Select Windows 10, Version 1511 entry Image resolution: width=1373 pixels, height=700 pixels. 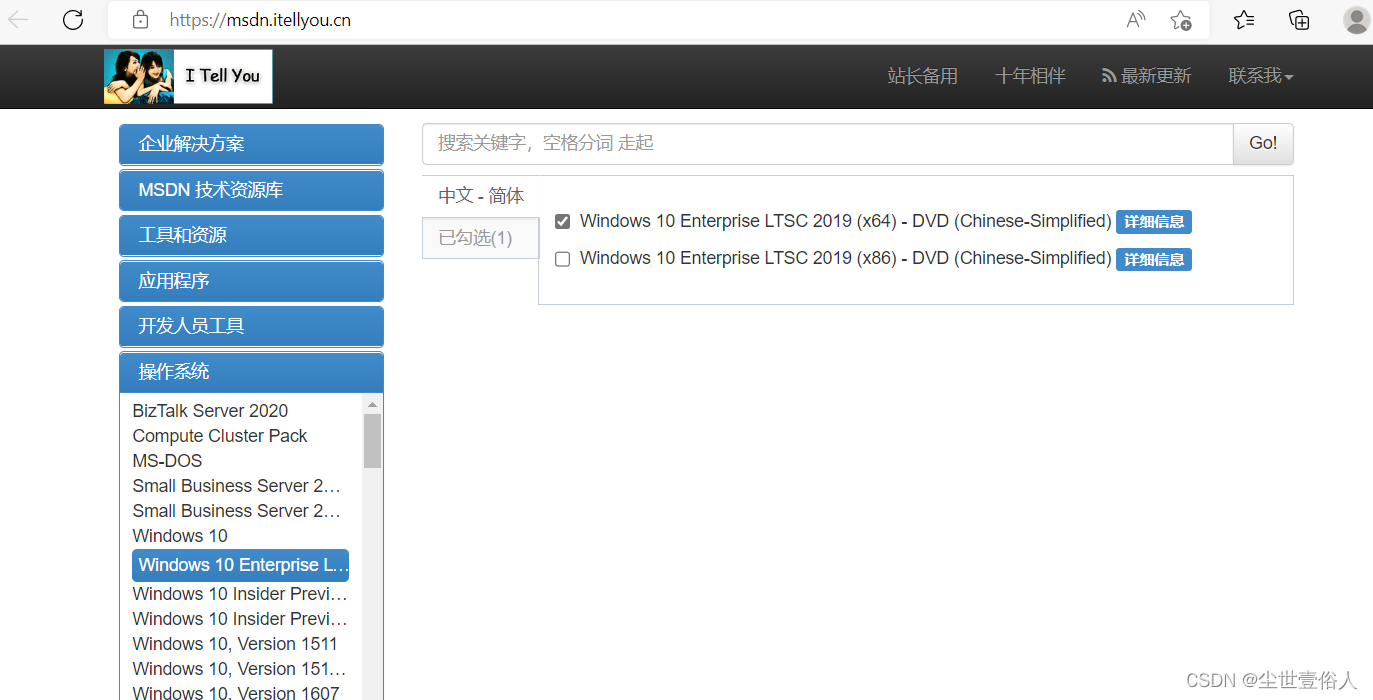point(235,644)
